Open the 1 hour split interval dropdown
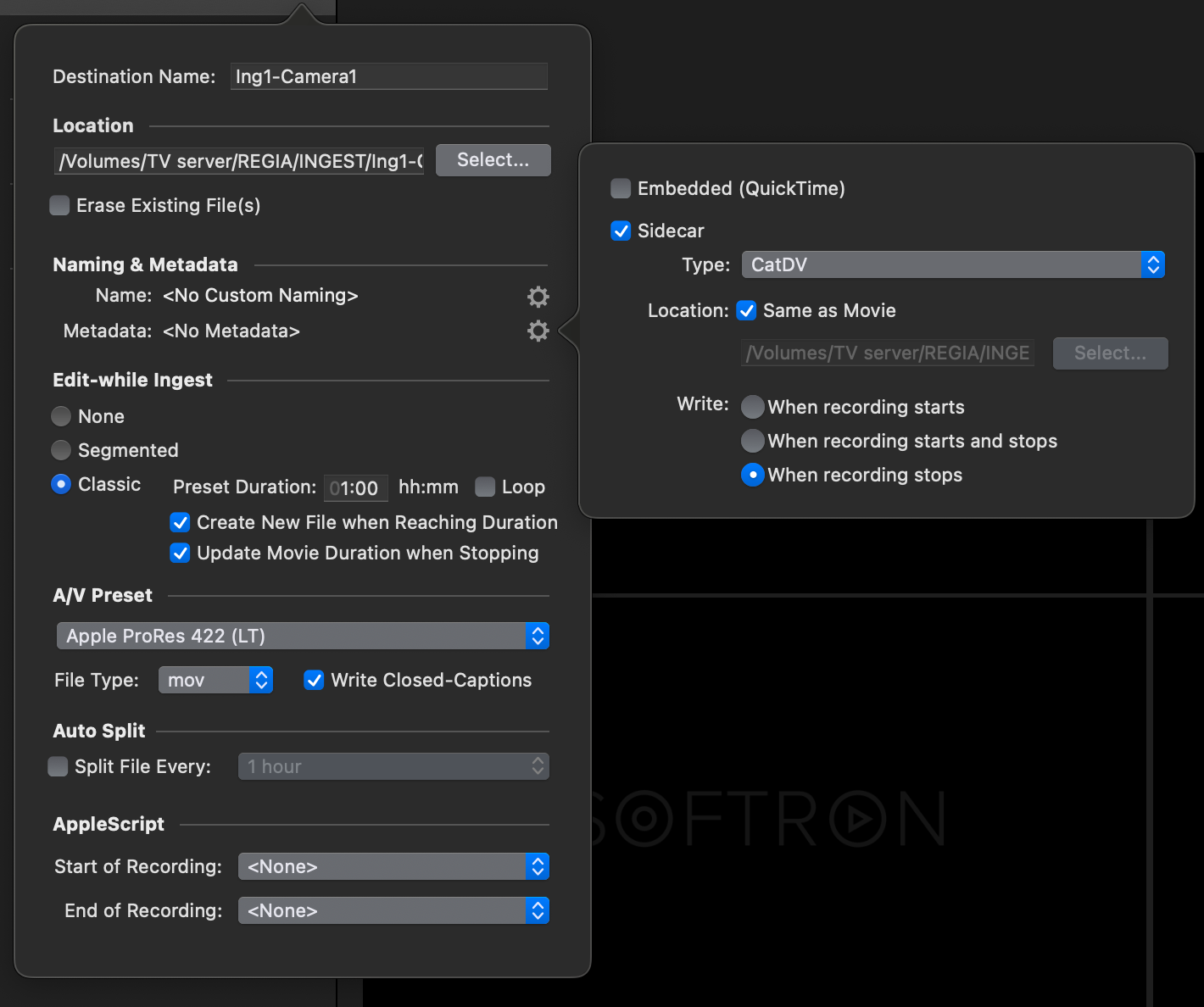Screen dimensions: 1204x1007 point(393,766)
